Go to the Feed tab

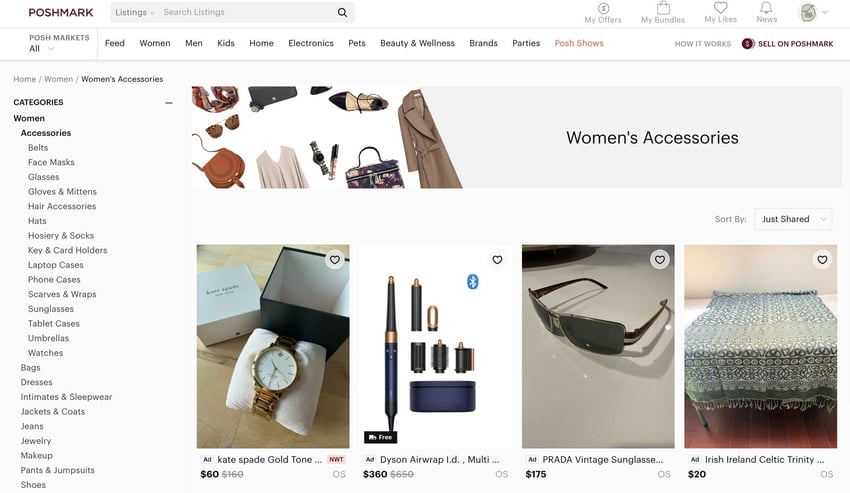[x=114, y=43]
